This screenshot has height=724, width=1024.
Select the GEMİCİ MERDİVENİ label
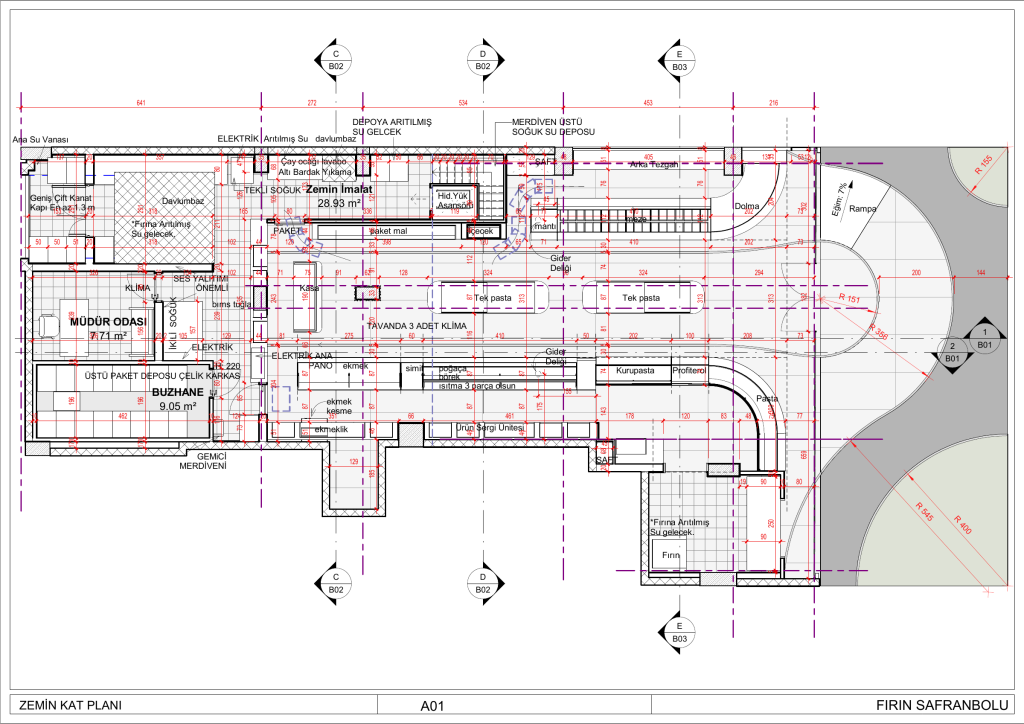coord(203,462)
